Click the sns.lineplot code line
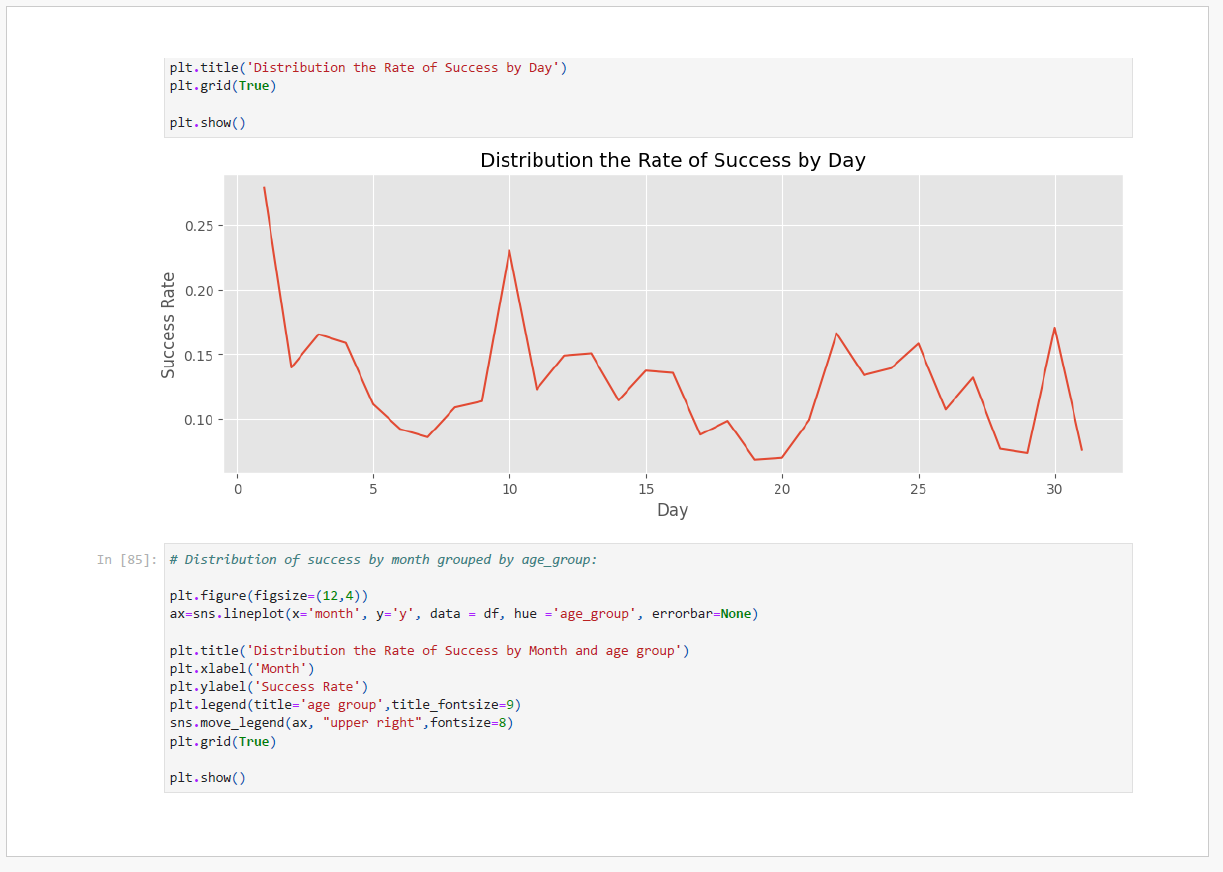The image size is (1223, 872). pyautogui.click(x=463, y=614)
